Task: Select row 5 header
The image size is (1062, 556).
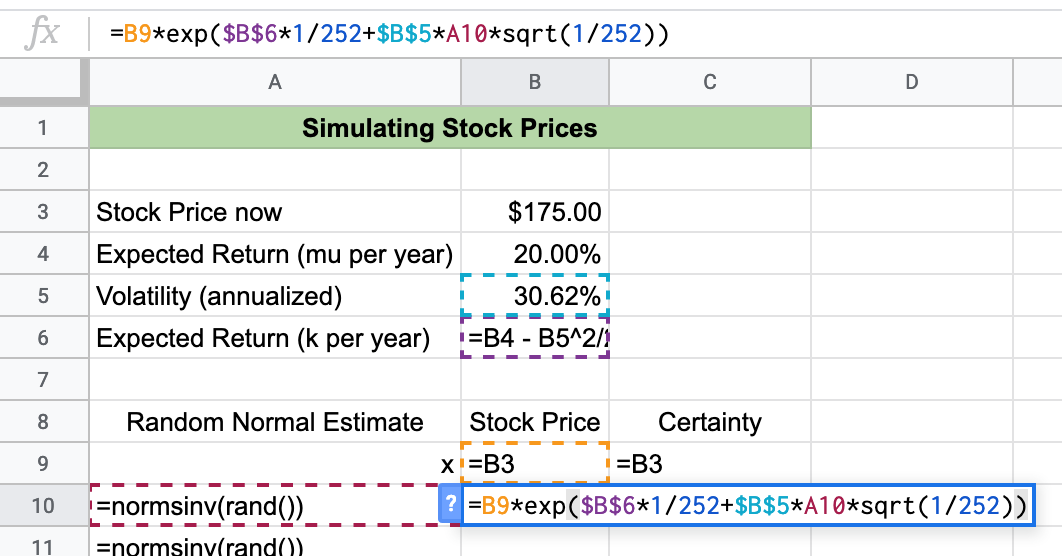Action: [44, 295]
